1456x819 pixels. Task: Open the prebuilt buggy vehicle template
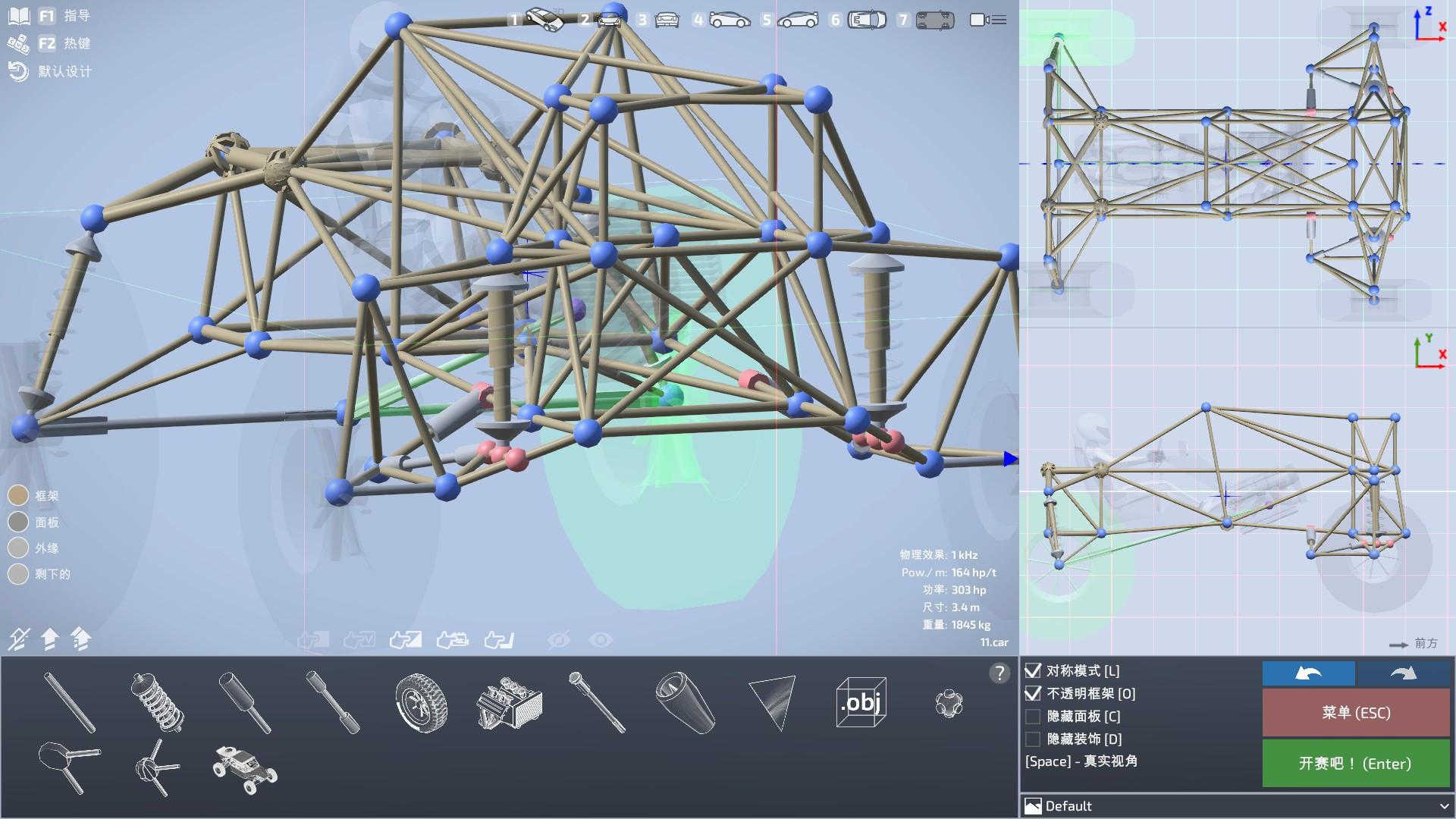(245, 770)
